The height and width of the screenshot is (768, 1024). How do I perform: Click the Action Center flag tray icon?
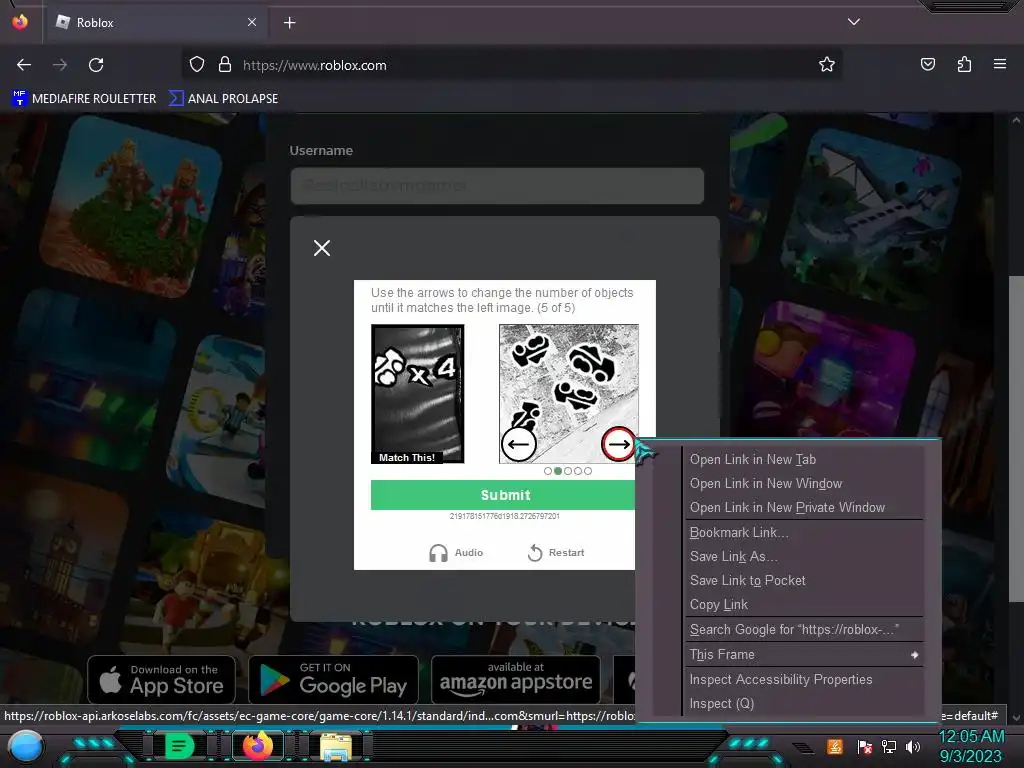[865, 746]
